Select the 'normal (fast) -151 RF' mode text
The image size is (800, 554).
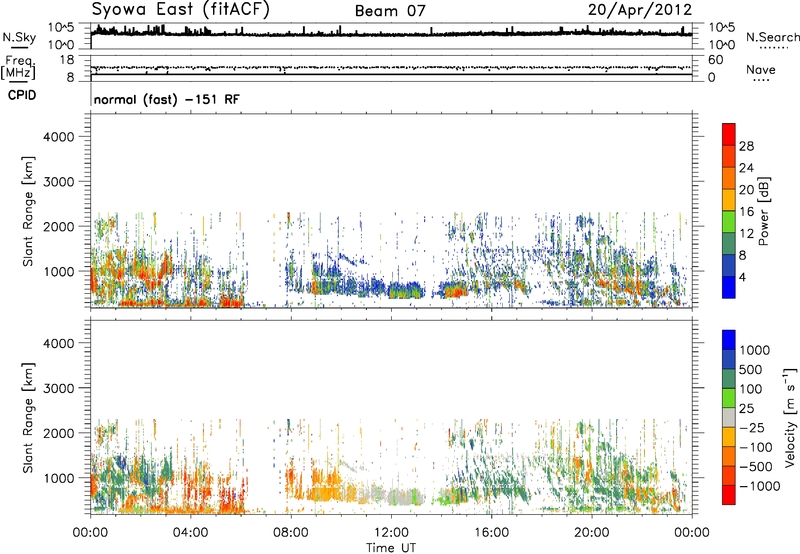click(166, 99)
